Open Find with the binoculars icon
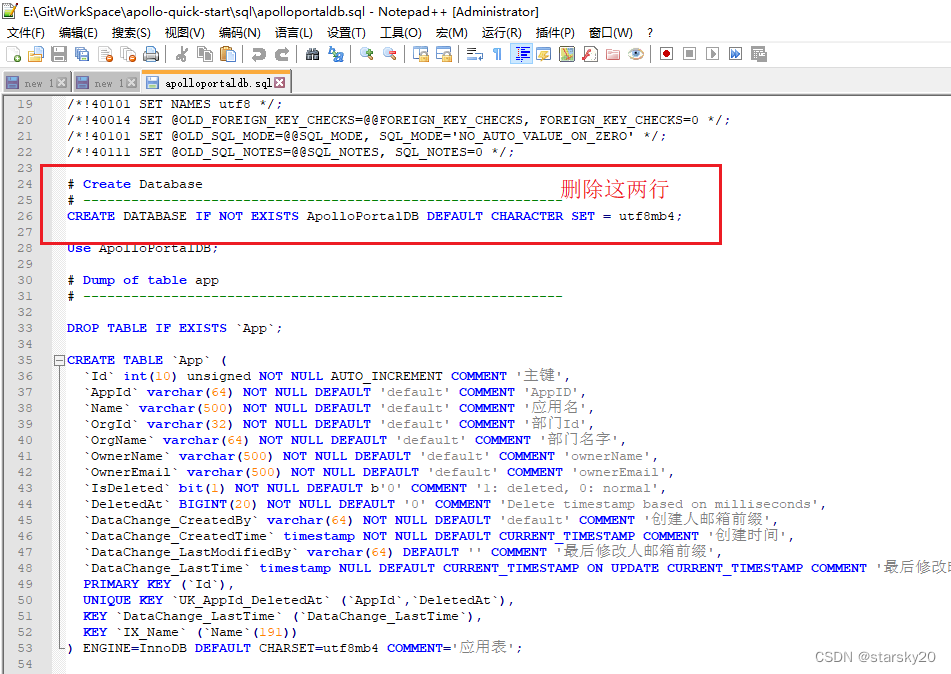951x674 pixels. (312, 55)
